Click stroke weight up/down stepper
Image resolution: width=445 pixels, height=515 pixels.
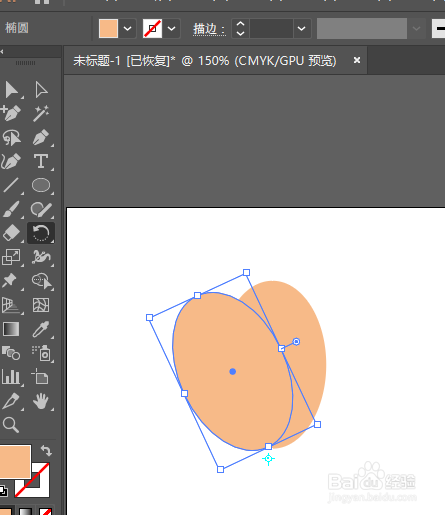[240, 29]
